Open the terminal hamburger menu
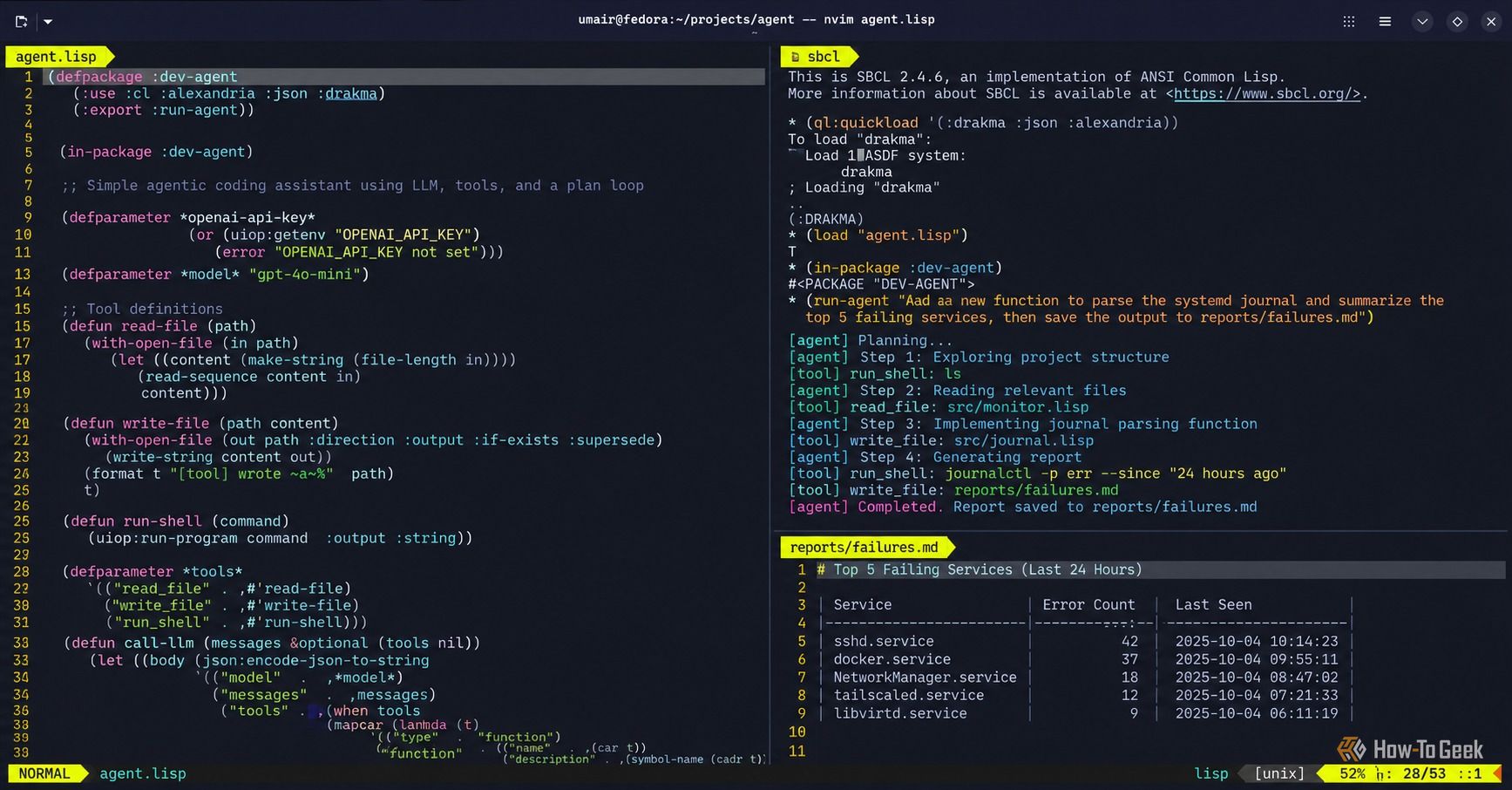Image resolution: width=1512 pixels, height=790 pixels. pyautogui.click(x=1385, y=21)
